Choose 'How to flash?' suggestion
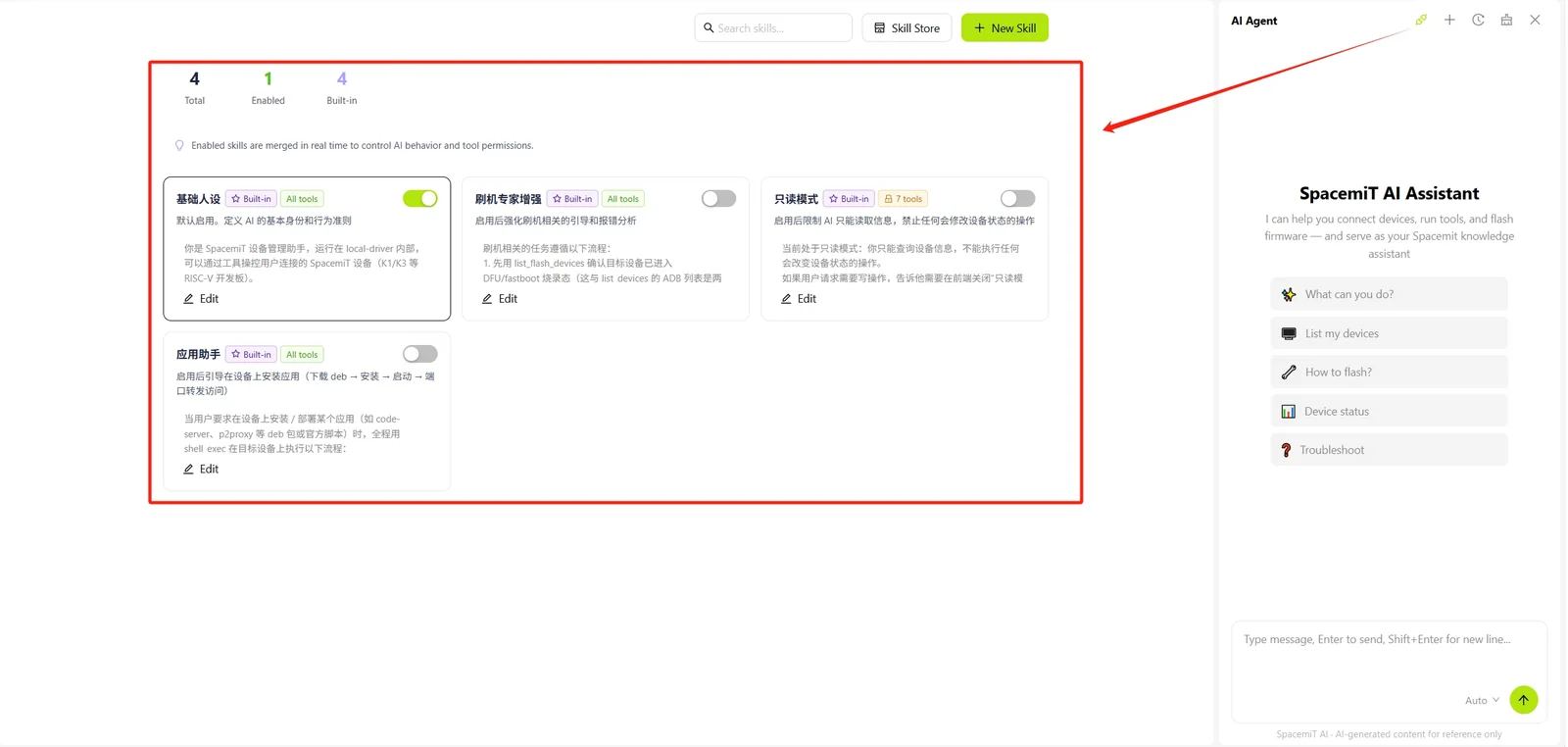 (x=1389, y=372)
